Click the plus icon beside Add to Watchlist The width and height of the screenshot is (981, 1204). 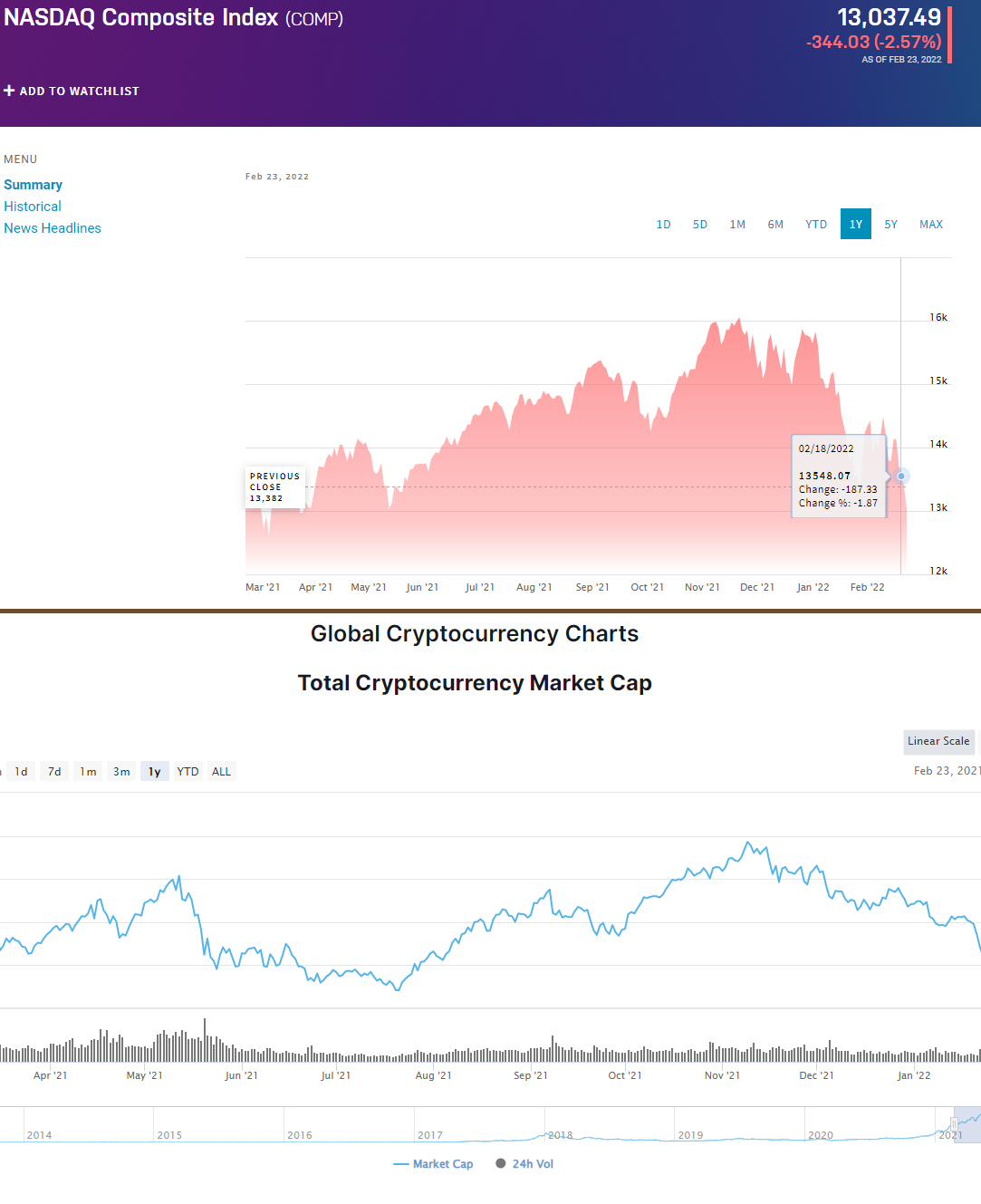point(9,91)
